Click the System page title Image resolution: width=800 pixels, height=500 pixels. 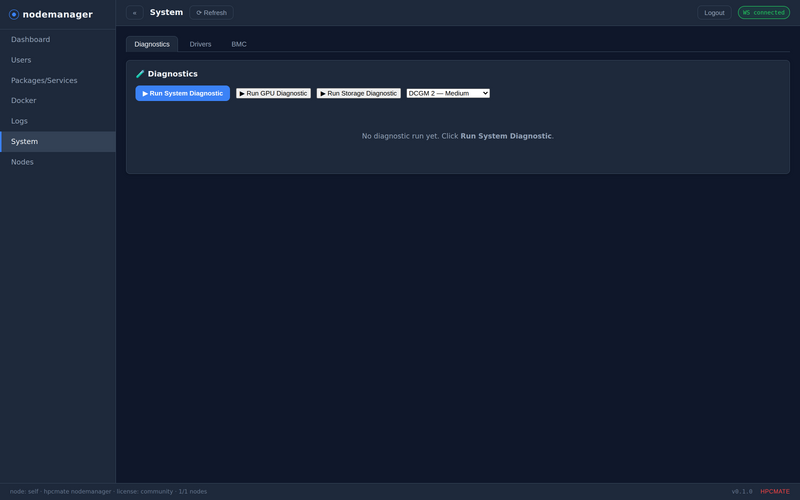[166, 12]
